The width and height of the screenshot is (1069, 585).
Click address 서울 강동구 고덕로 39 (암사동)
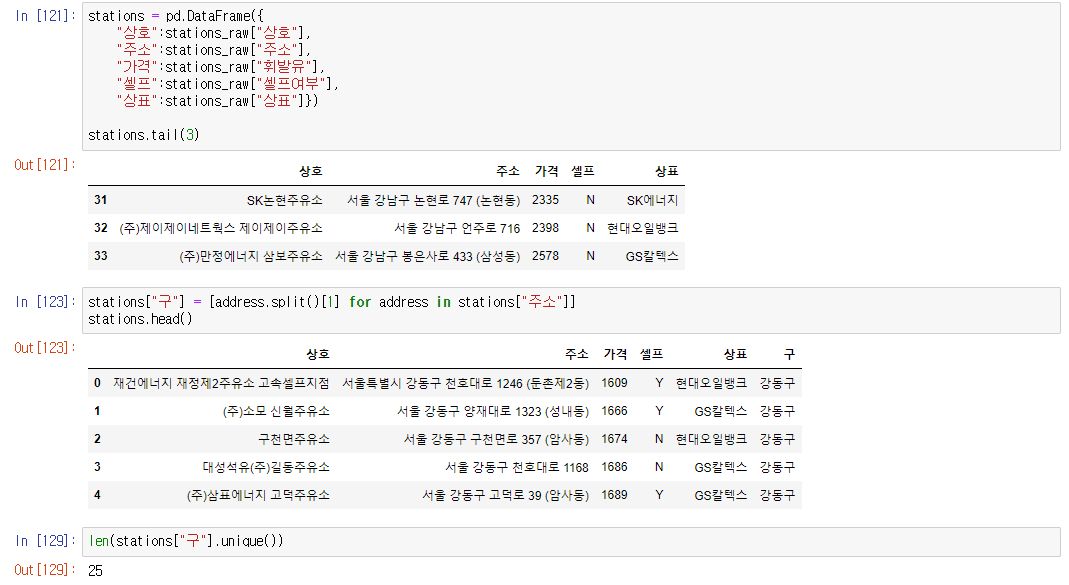(x=505, y=495)
